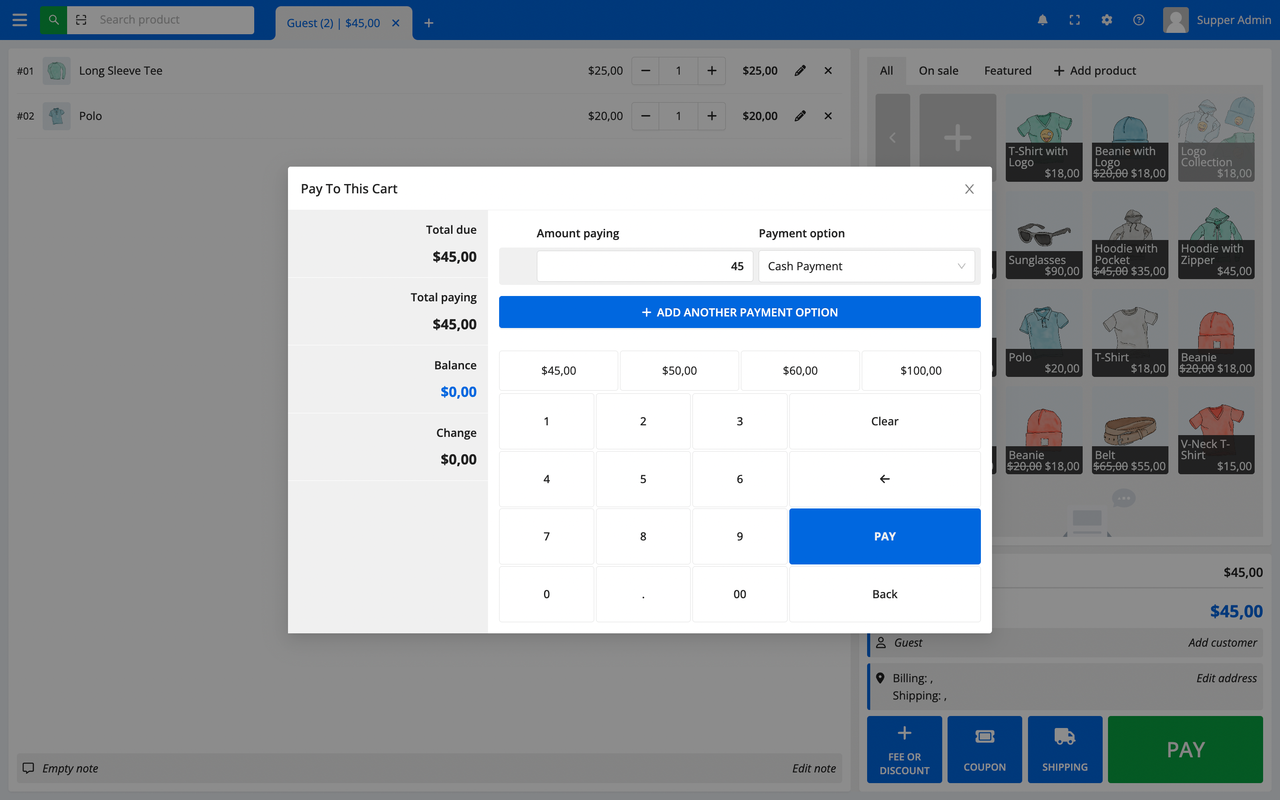Open the settings gear
Image resolution: width=1280 pixels, height=800 pixels.
point(1107,20)
